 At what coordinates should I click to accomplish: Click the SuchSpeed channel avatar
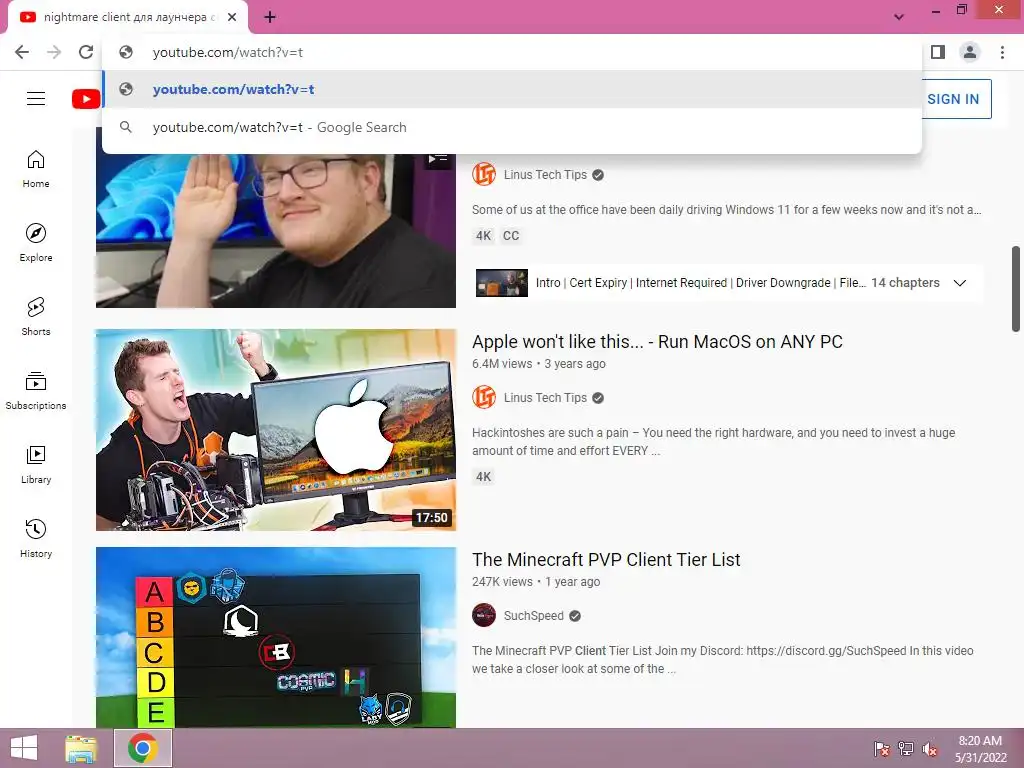484,615
